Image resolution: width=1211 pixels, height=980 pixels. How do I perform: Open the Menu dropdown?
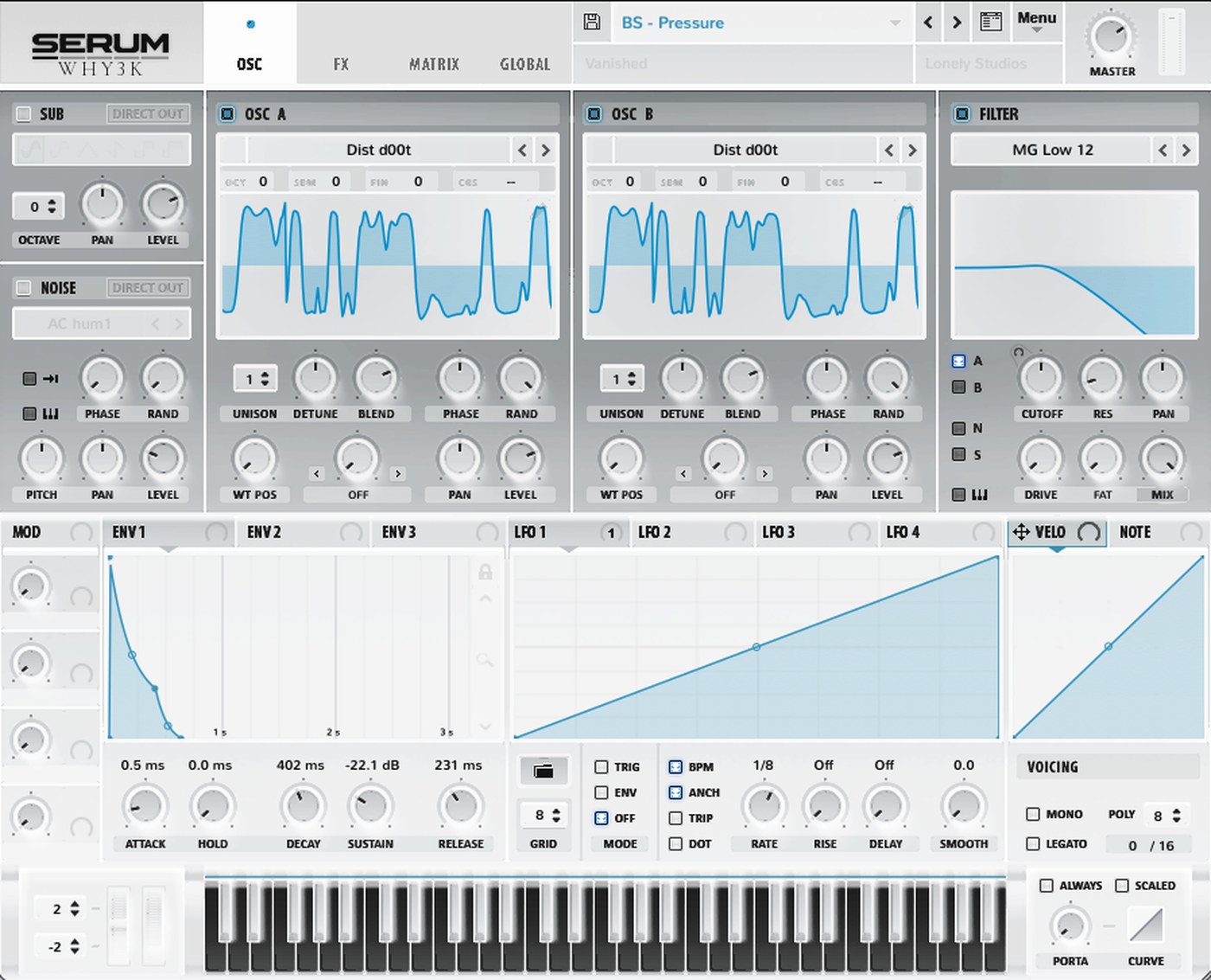click(x=1036, y=22)
